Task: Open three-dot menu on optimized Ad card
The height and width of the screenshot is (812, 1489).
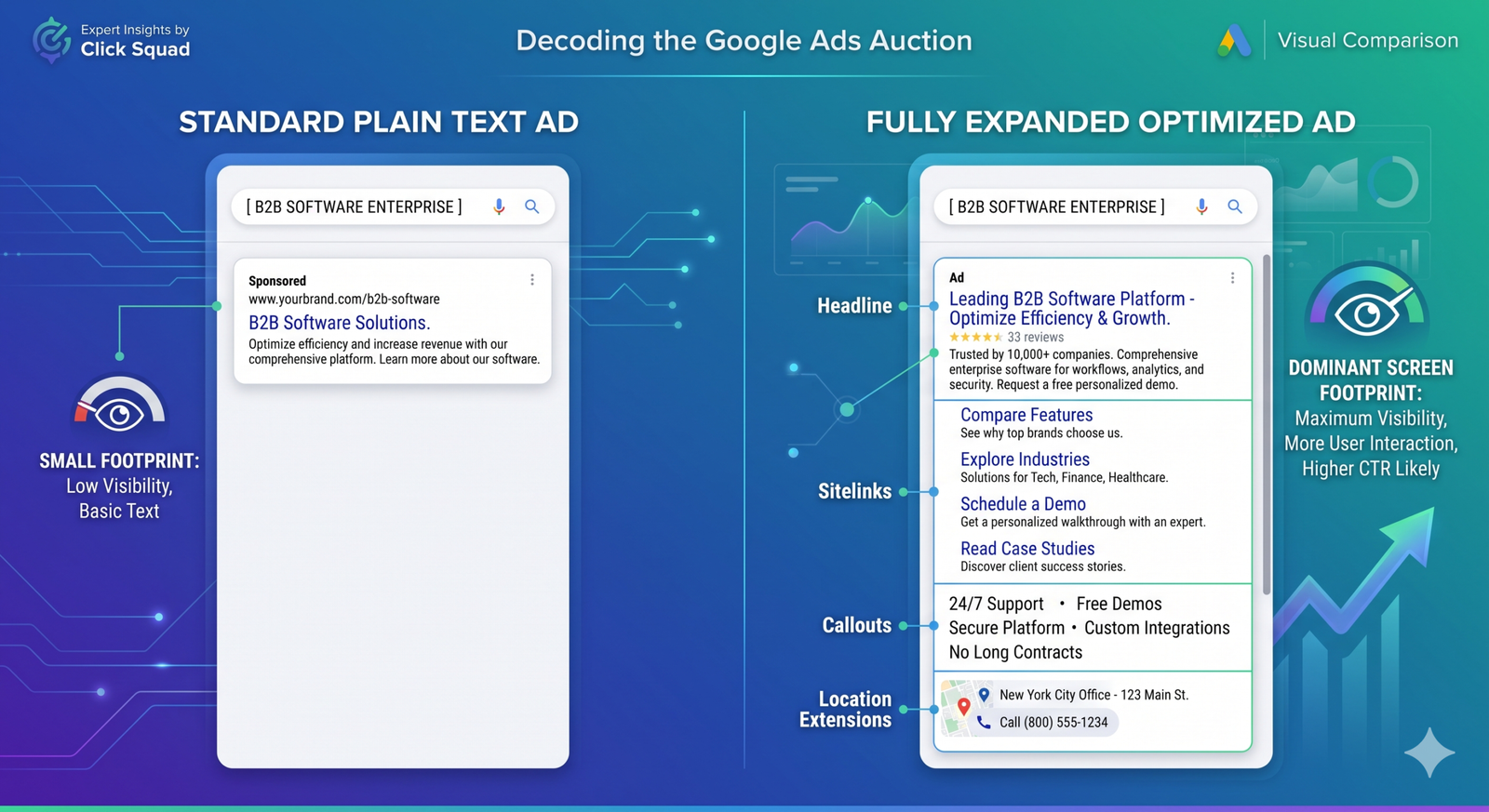Action: click(x=1232, y=278)
